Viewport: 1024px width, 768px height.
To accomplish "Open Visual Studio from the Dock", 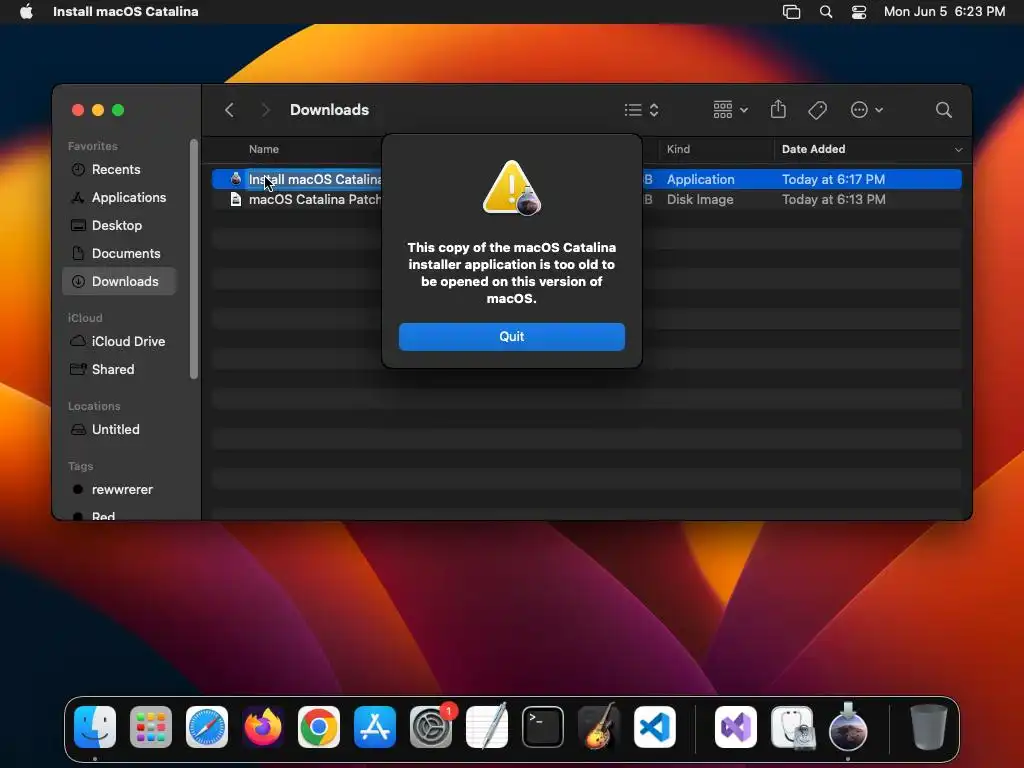I will pos(736,727).
